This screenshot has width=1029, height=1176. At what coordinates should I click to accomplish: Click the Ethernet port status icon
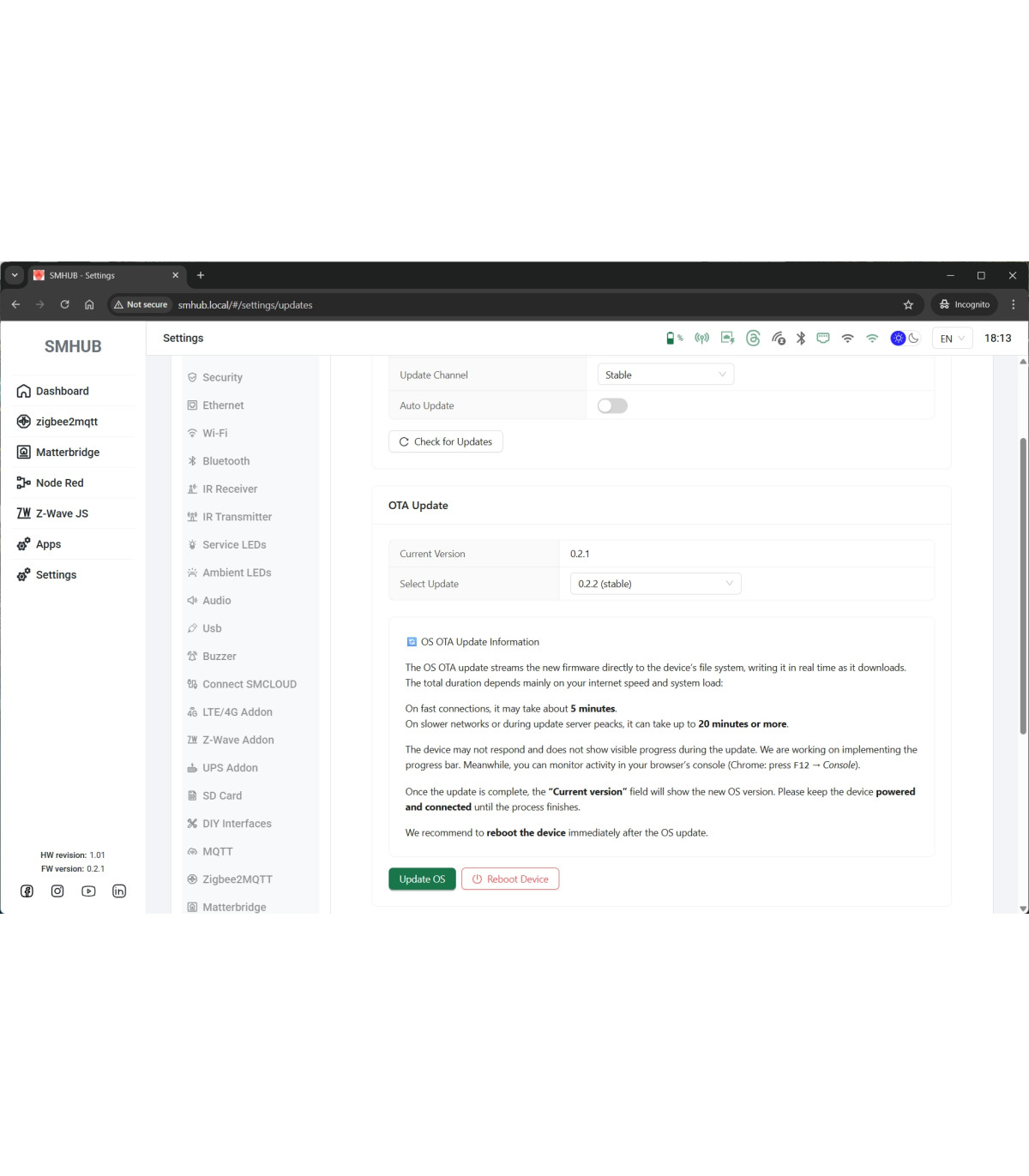823,339
